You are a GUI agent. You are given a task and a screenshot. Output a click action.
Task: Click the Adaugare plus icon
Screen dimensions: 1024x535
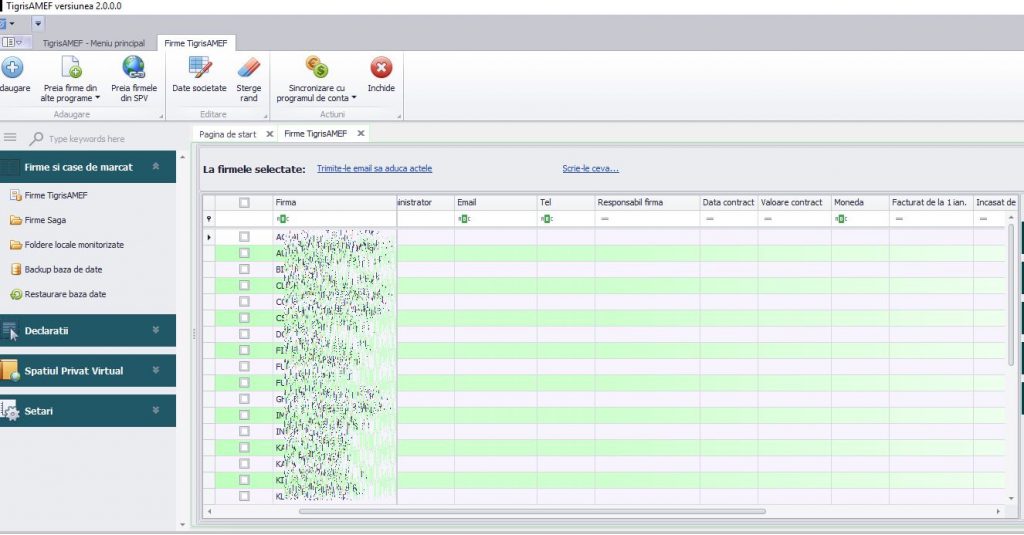12,67
